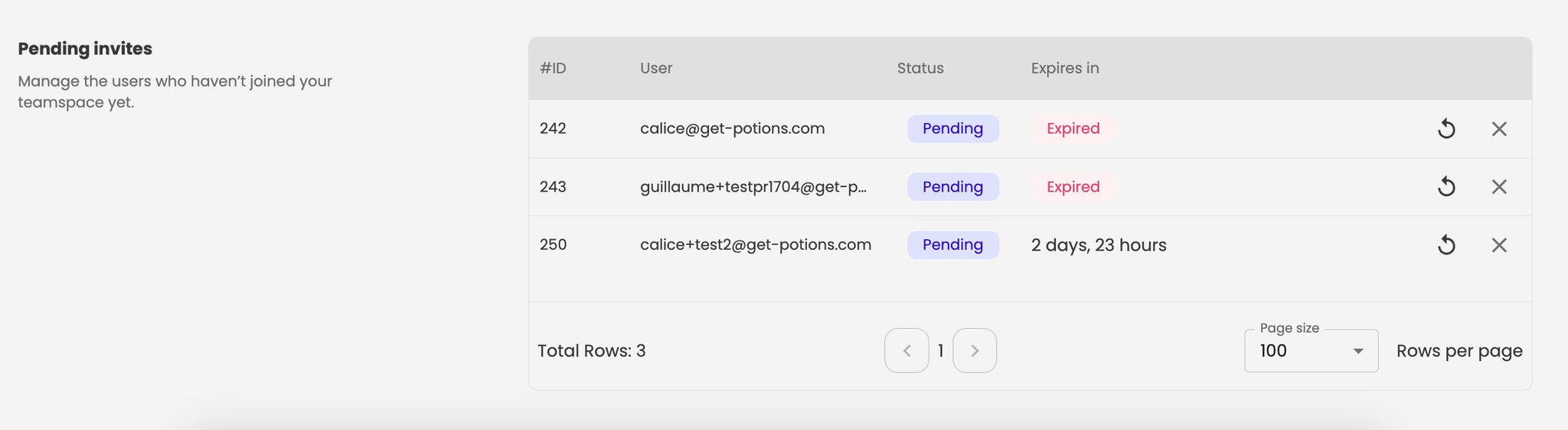Select the row with ID 250
The width and height of the screenshot is (1568, 430).
click(x=1030, y=245)
